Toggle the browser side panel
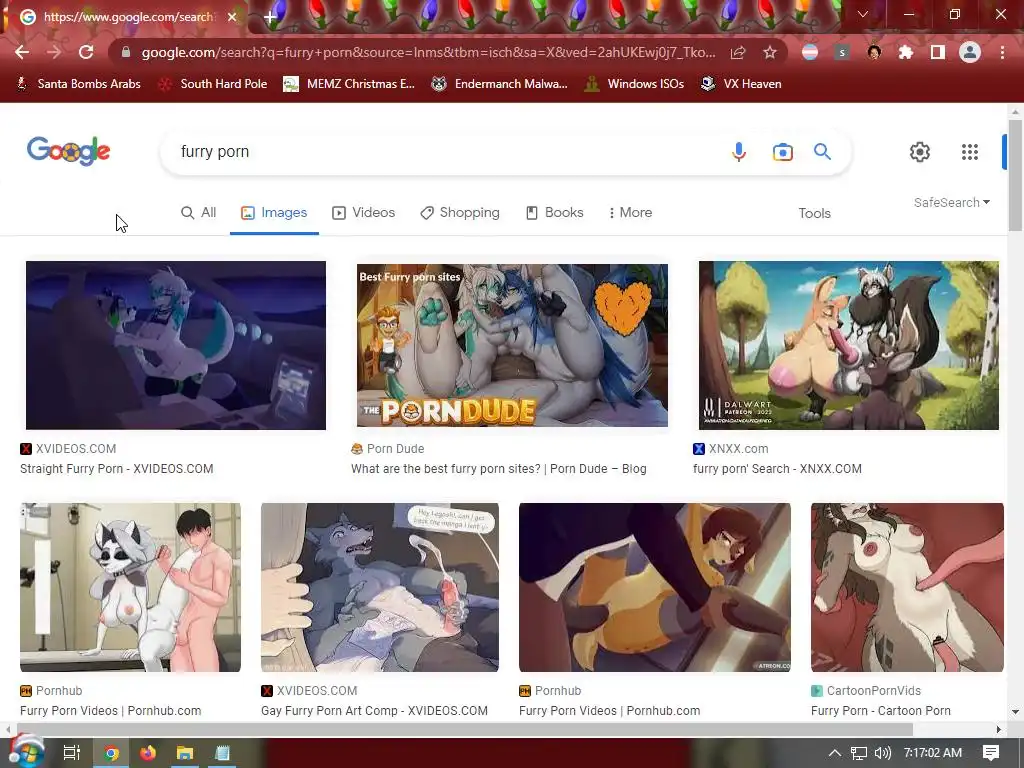 938,52
